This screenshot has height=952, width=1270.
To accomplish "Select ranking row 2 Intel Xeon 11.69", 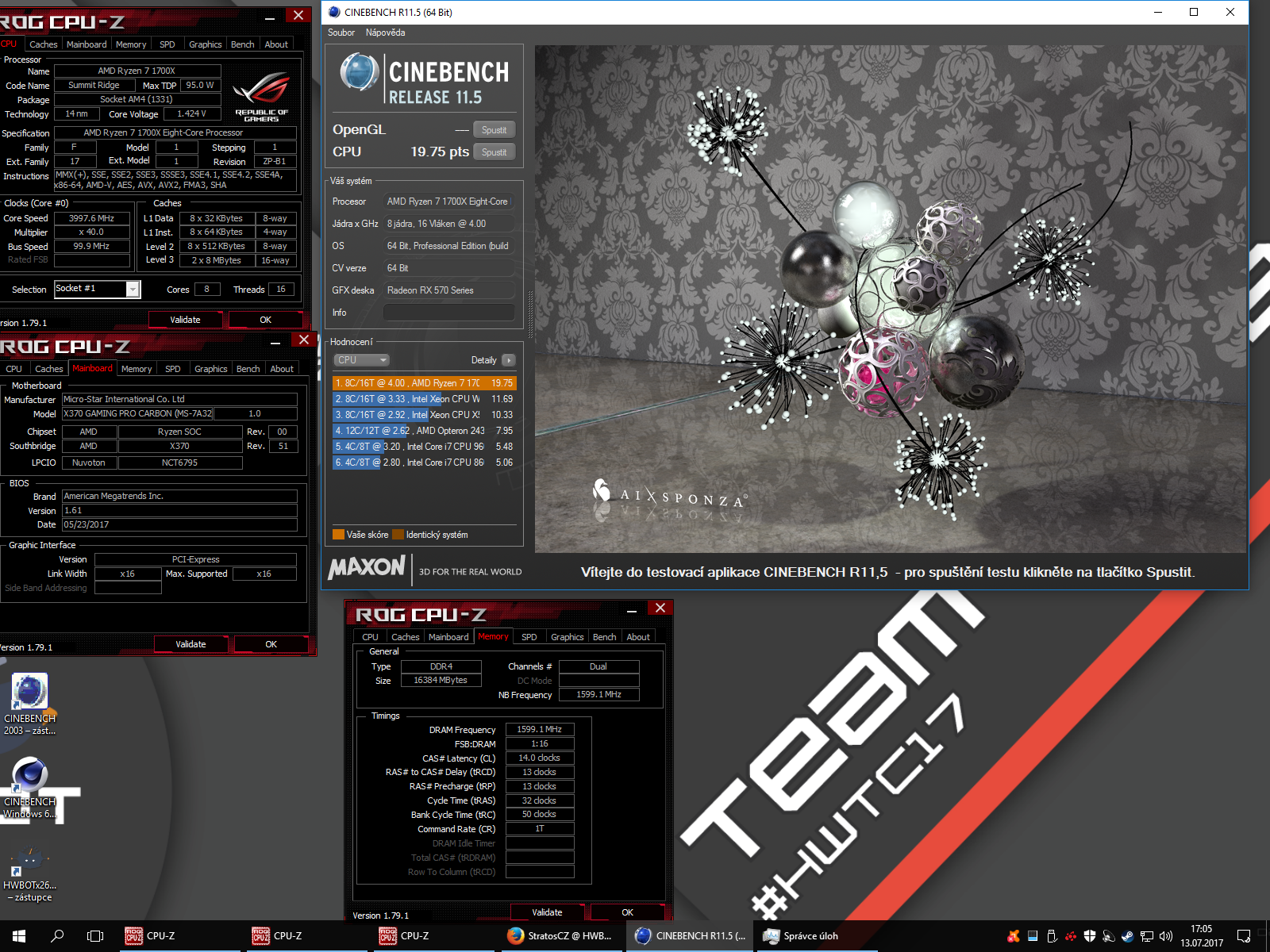I will (424, 399).
